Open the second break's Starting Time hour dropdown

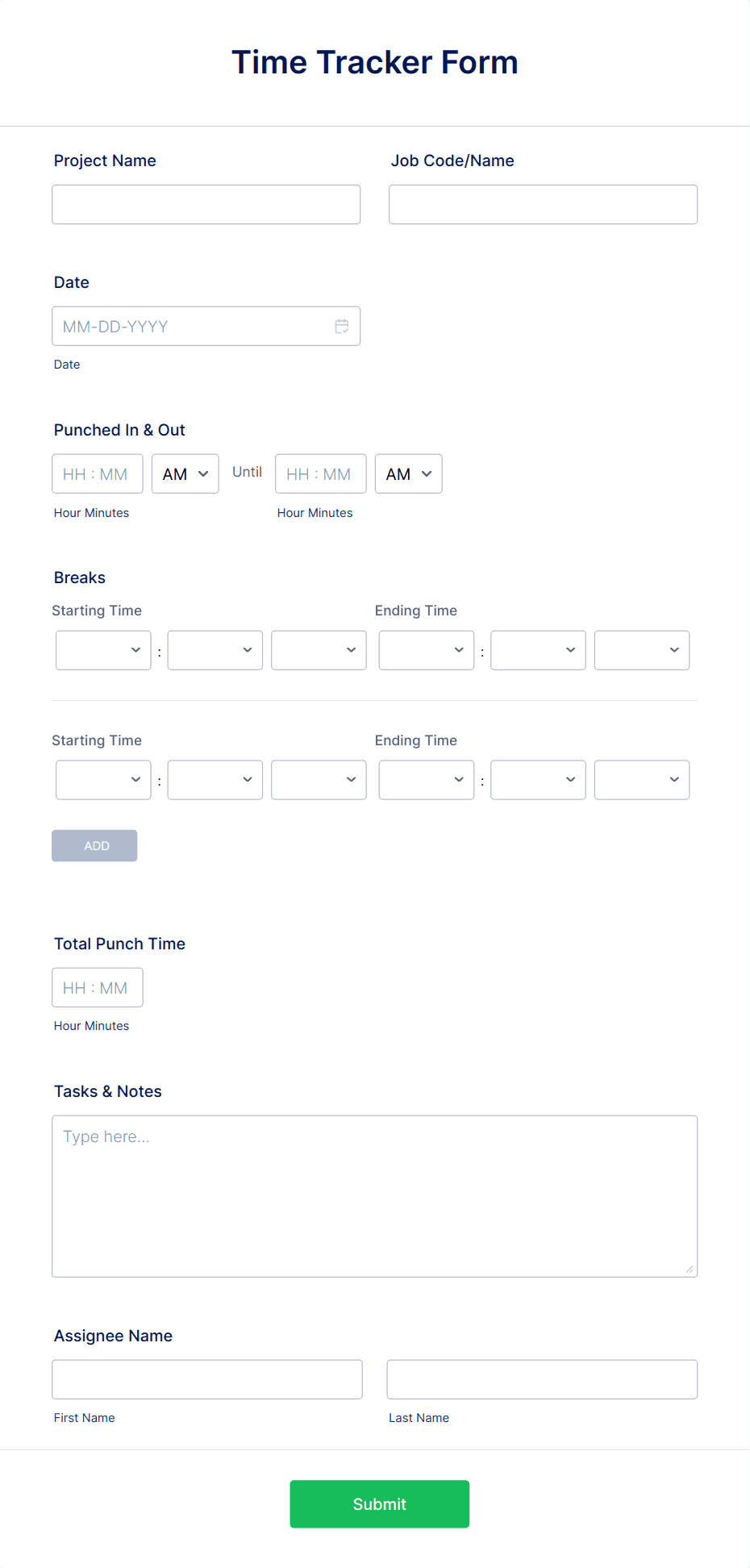point(102,779)
